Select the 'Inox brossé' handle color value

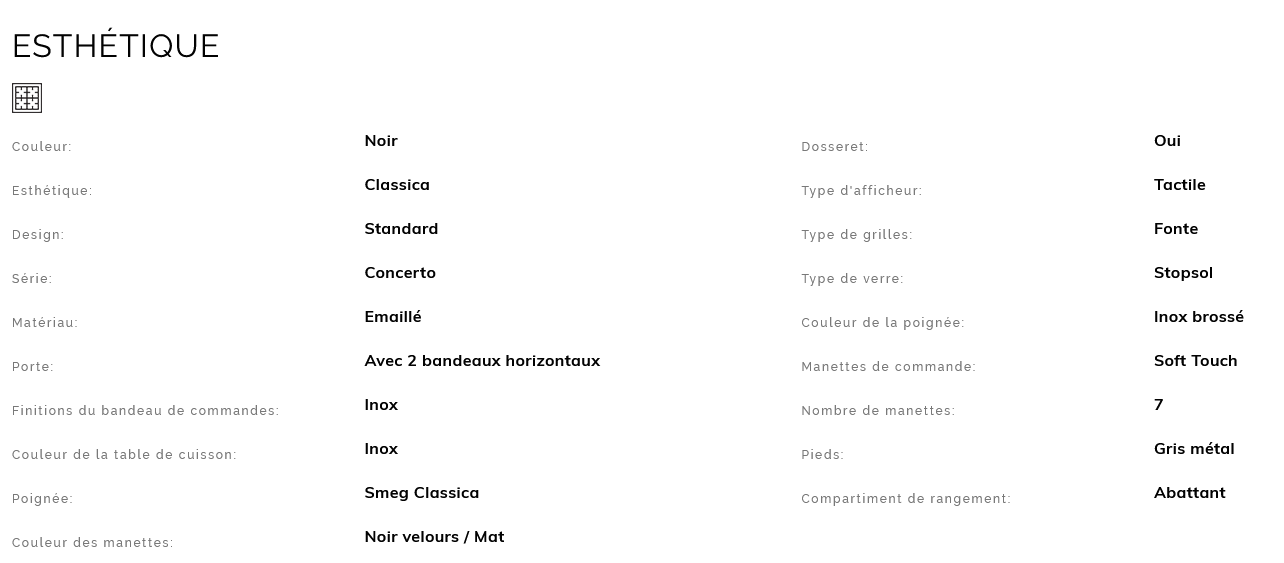pos(1199,317)
